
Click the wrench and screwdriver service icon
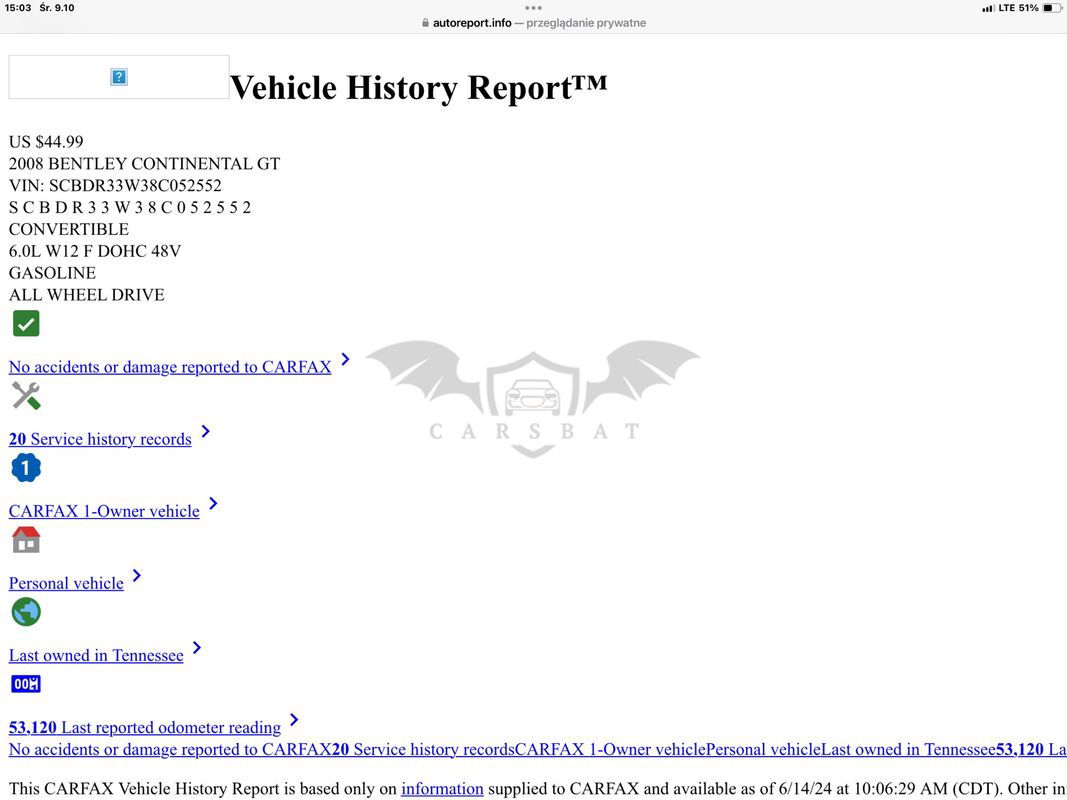pos(26,396)
